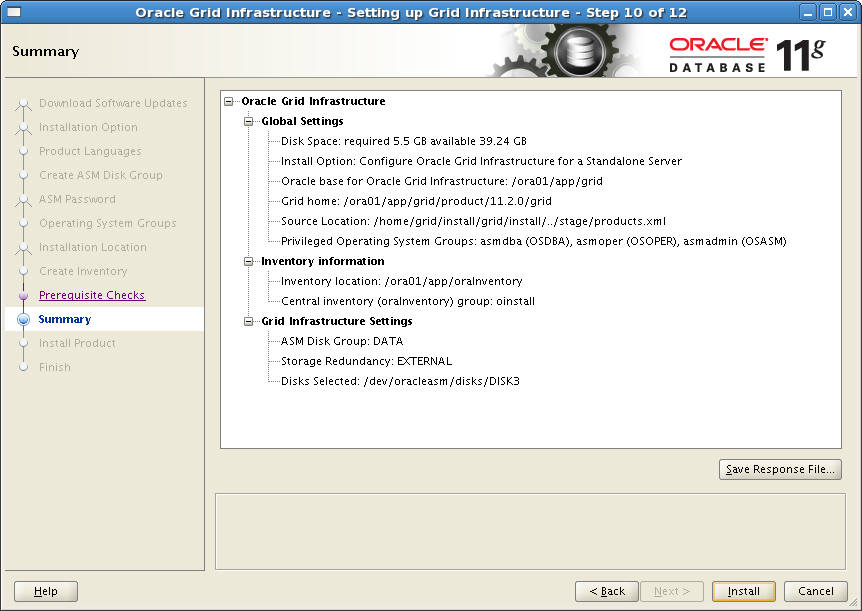Select 'Grid home: /ora01/app/grid/product/11.2.0/grid' row

tap(416, 201)
